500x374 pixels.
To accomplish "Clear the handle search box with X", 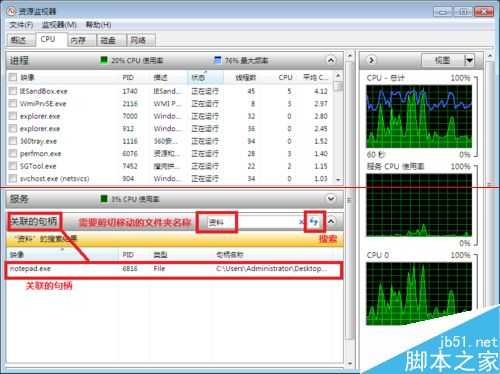I will pos(301,222).
